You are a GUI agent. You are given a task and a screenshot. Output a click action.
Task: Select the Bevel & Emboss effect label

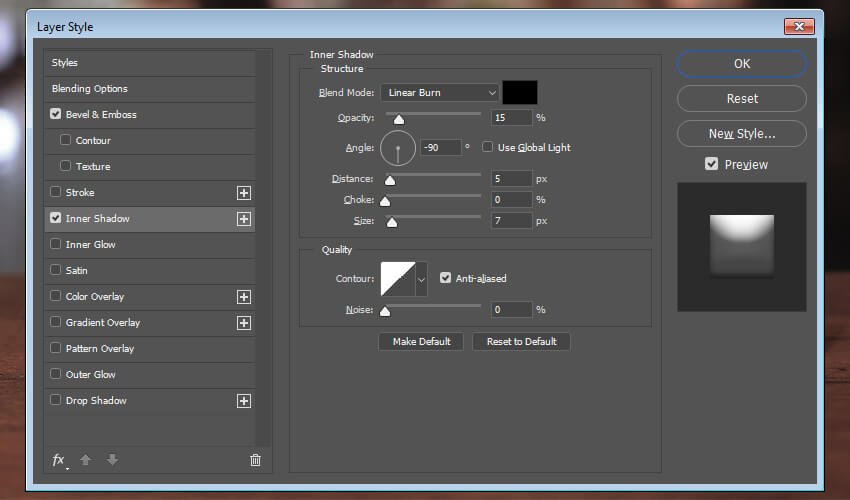[101, 114]
